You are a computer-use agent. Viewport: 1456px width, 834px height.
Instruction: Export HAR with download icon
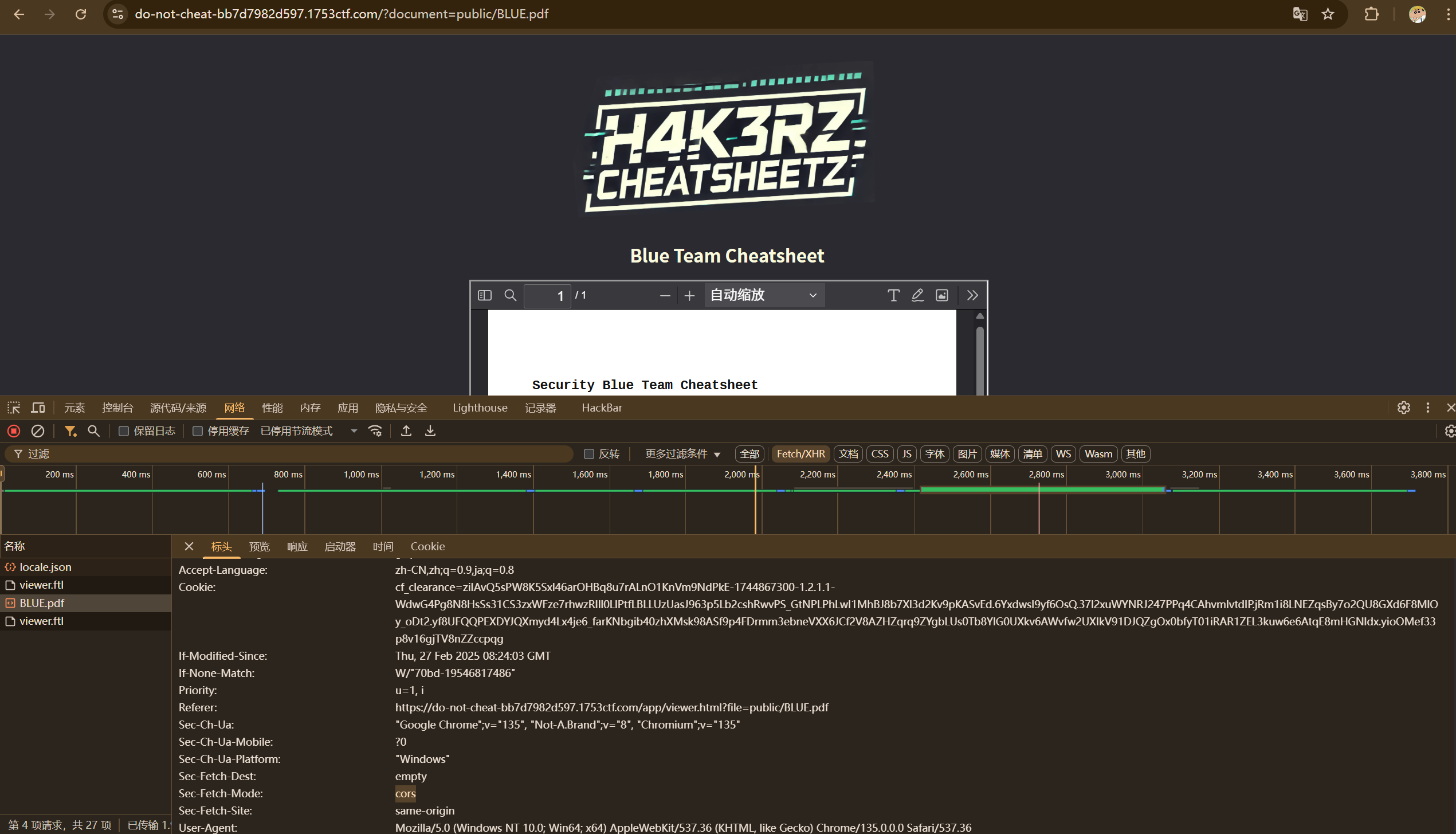pos(430,431)
